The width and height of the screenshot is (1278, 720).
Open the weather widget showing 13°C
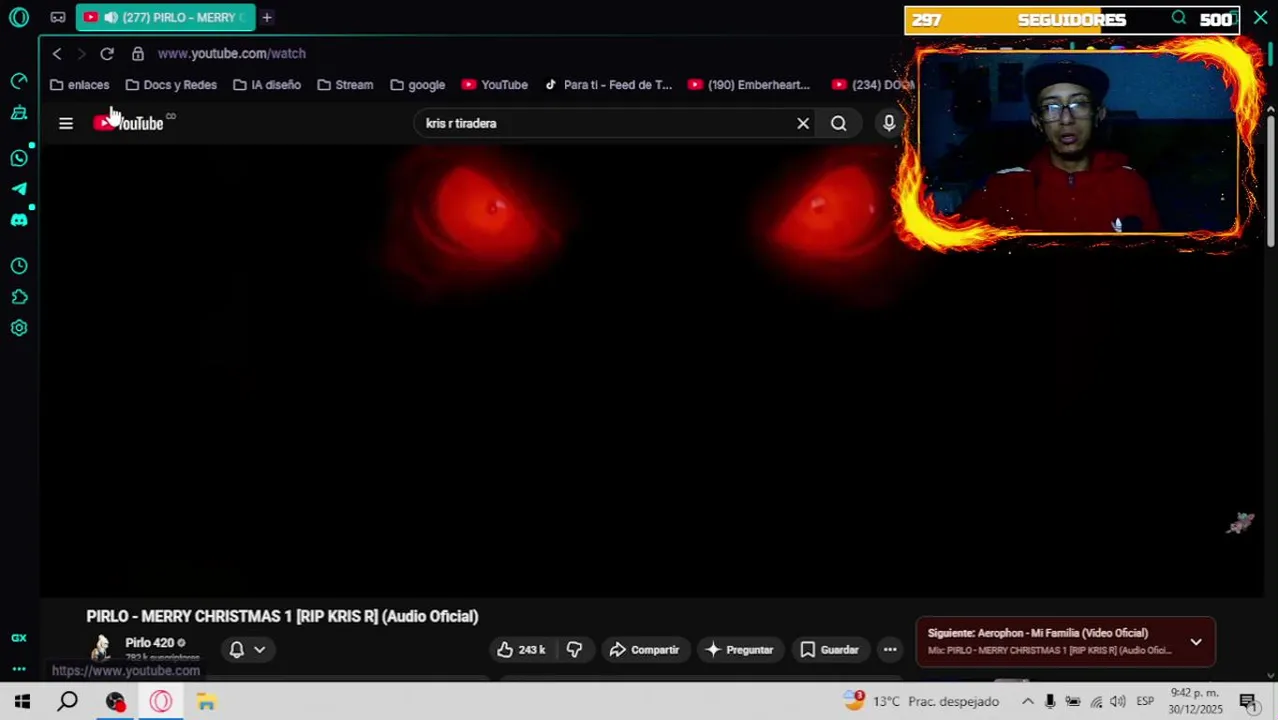pyautogui.click(x=921, y=702)
